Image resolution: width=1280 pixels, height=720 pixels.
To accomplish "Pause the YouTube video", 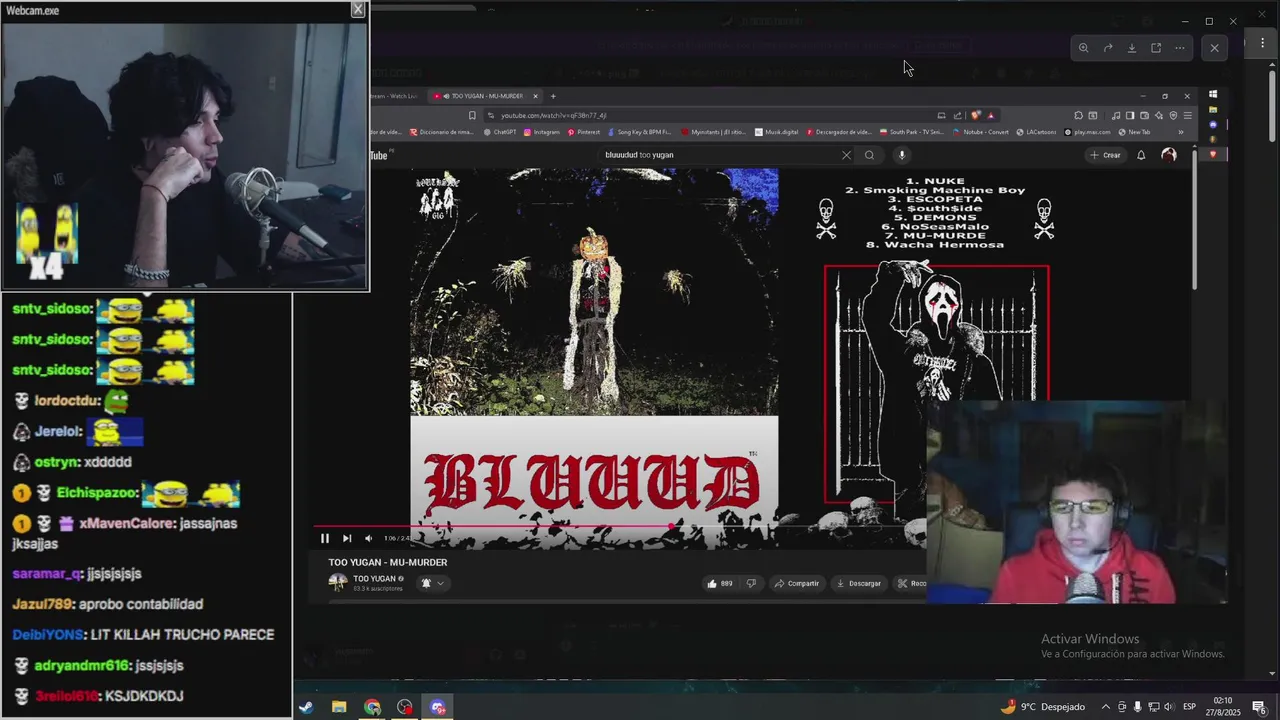I will click(324, 538).
